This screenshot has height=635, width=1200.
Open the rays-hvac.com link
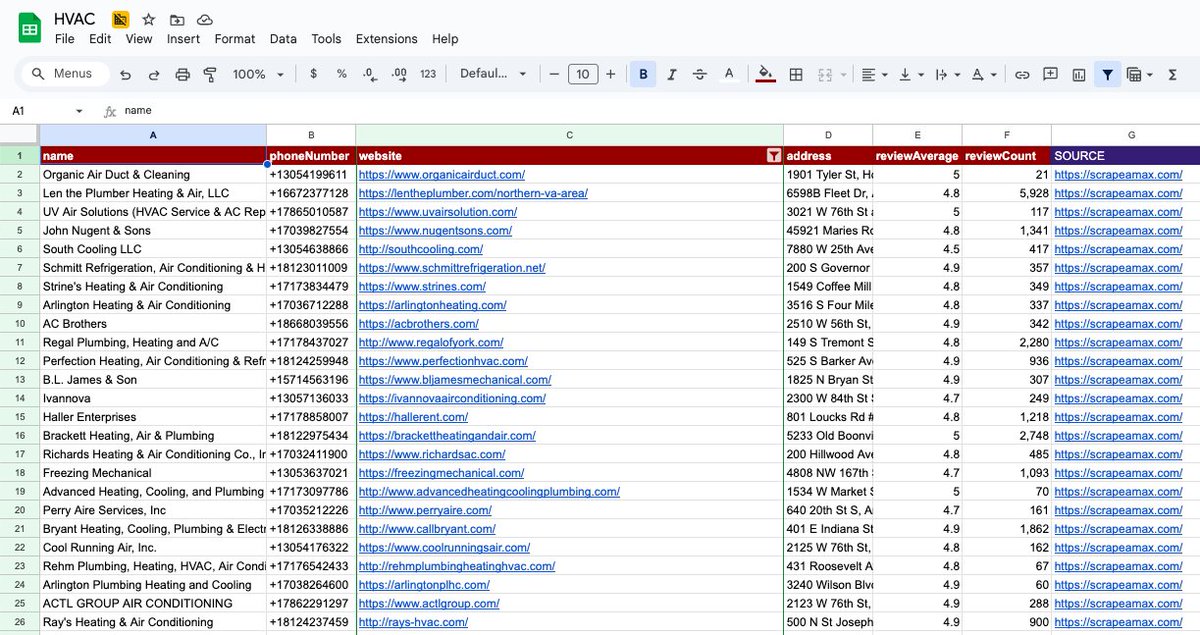click(x=413, y=622)
